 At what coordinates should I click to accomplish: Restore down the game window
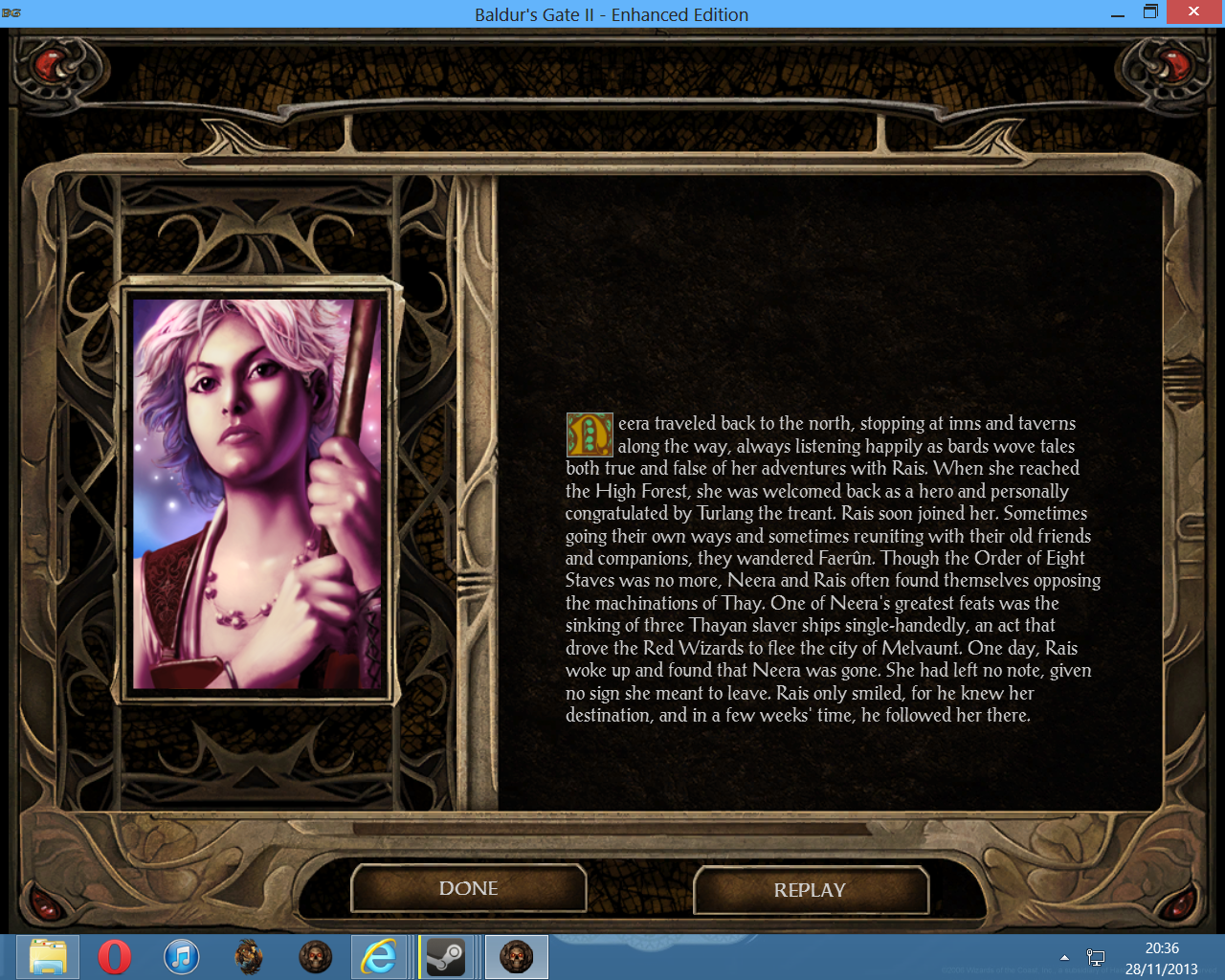(x=1150, y=12)
